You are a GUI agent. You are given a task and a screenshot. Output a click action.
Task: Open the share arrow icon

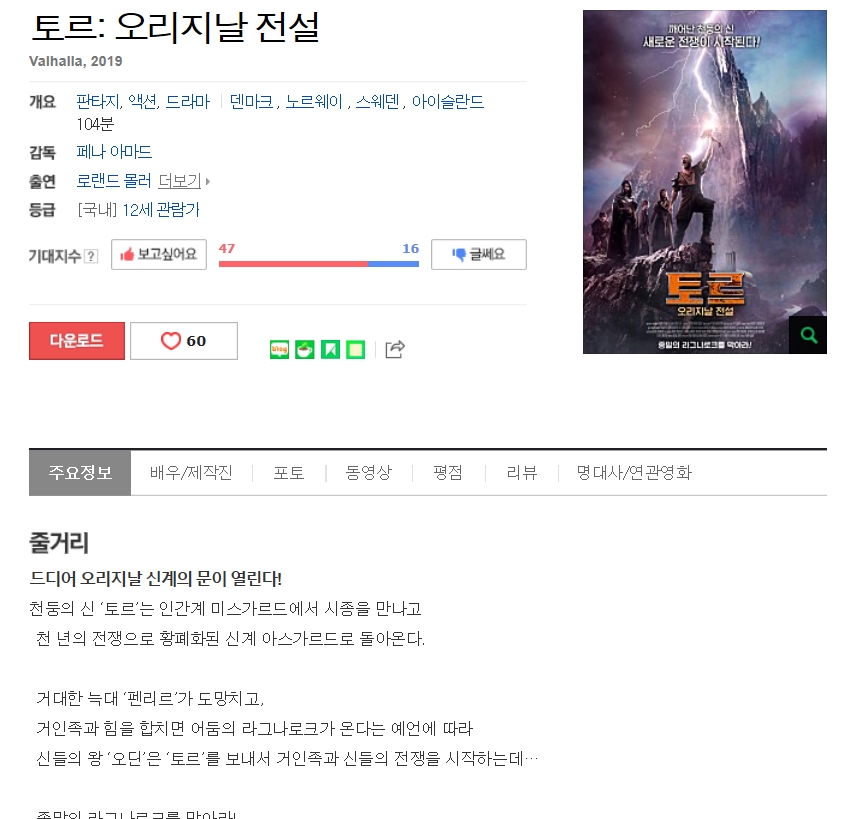395,349
